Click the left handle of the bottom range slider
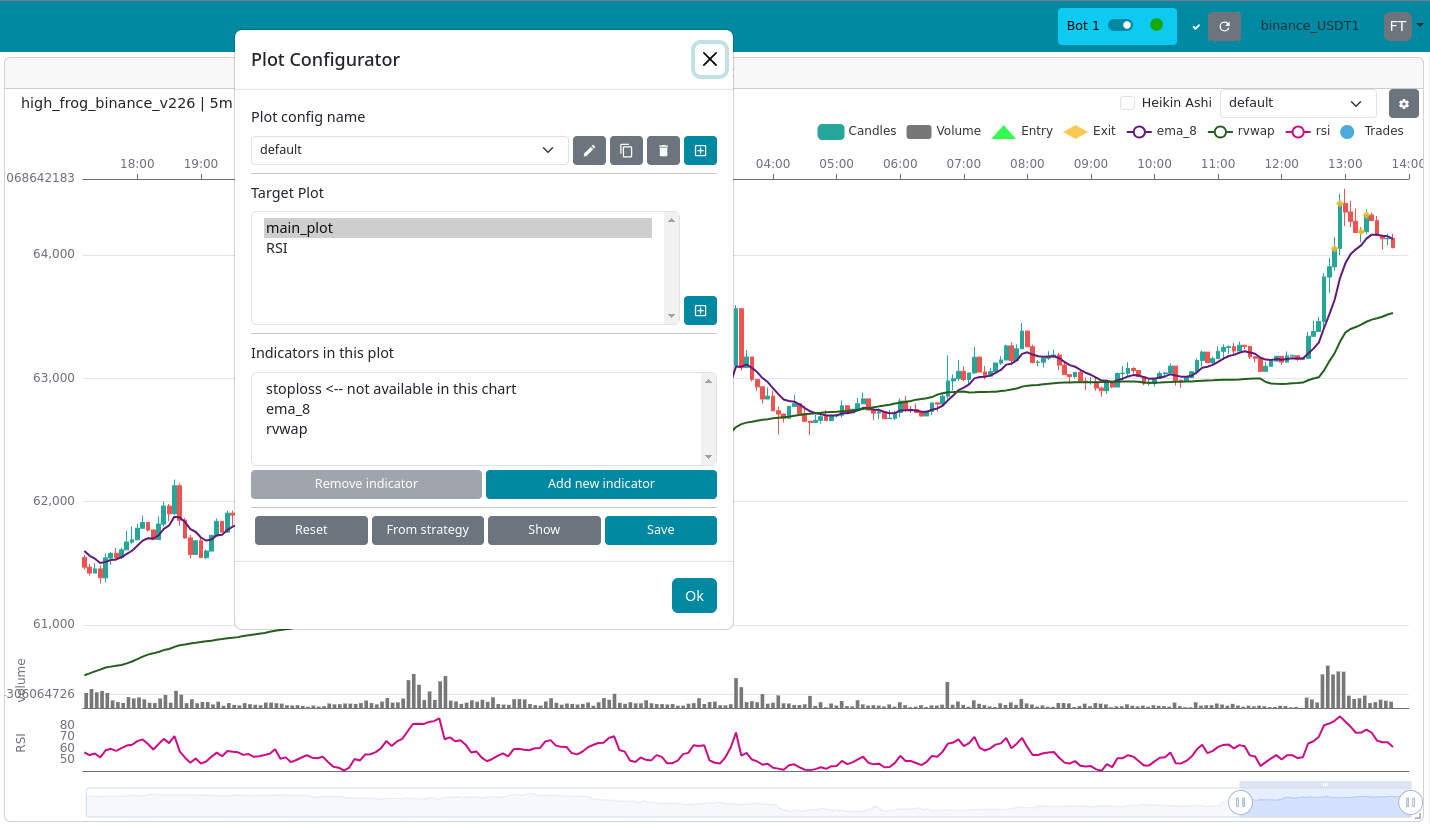This screenshot has width=1430, height=824. (1240, 802)
